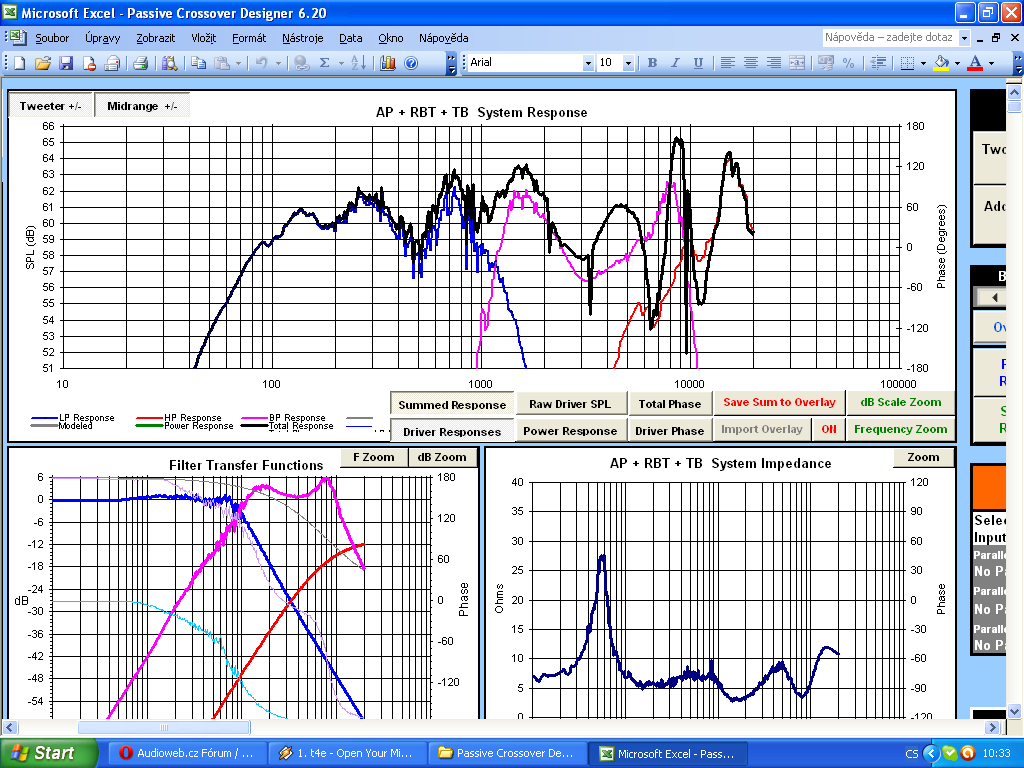Click F Zoom on the Filter Transfer chart
This screenshot has height=768, width=1024.
click(374, 457)
